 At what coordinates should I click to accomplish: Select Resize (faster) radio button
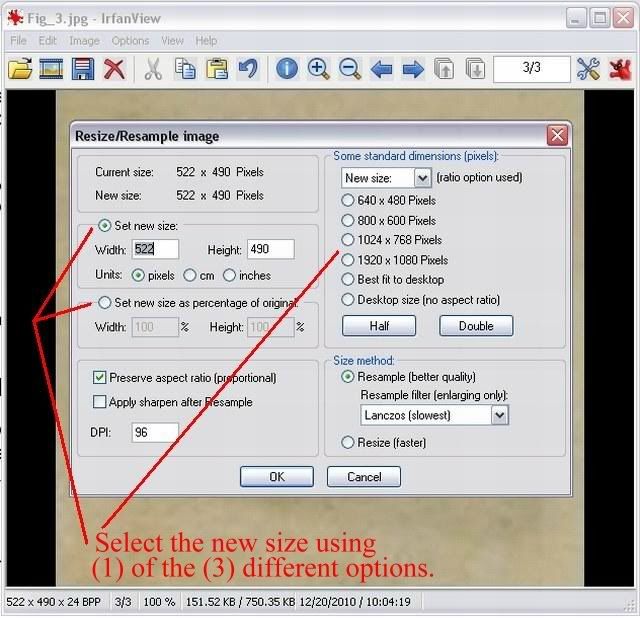(x=347, y=442)
